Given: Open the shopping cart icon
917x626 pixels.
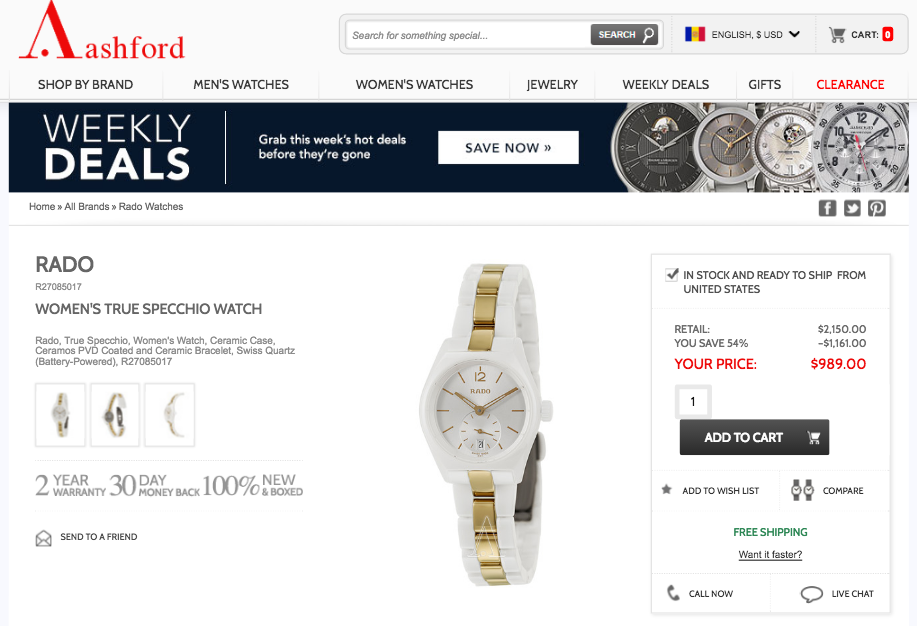Looking at the screenshot, I should (x=837, y=35).
